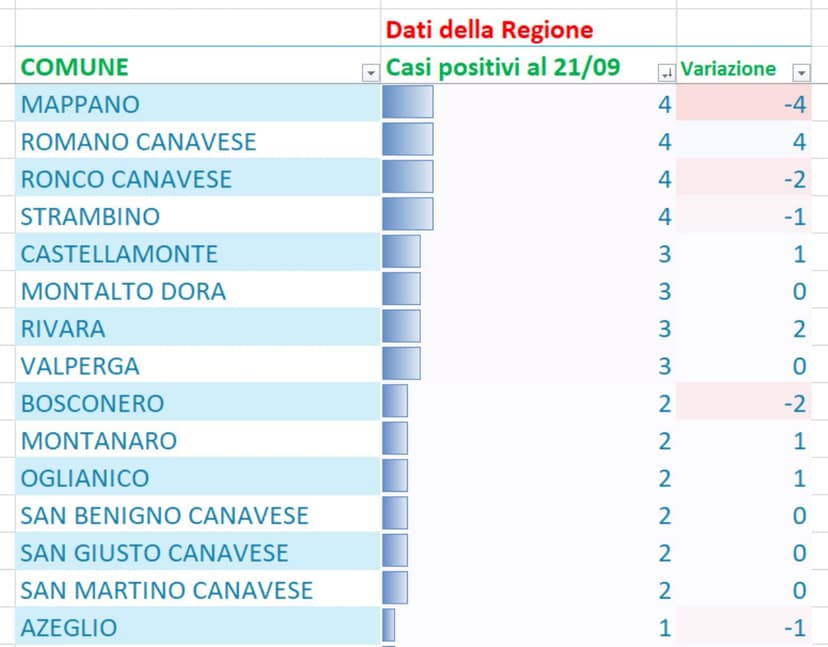Click the data bar beside VALPERGA
This screenshot has height=647, width=828.
point(398,365)
